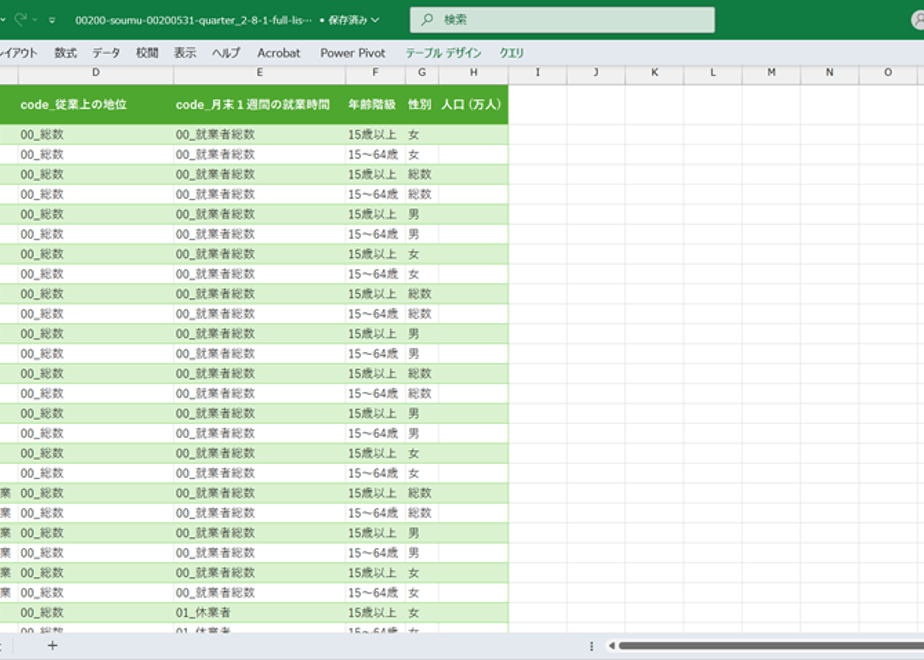Select column K header

click(x=654, y=73)
